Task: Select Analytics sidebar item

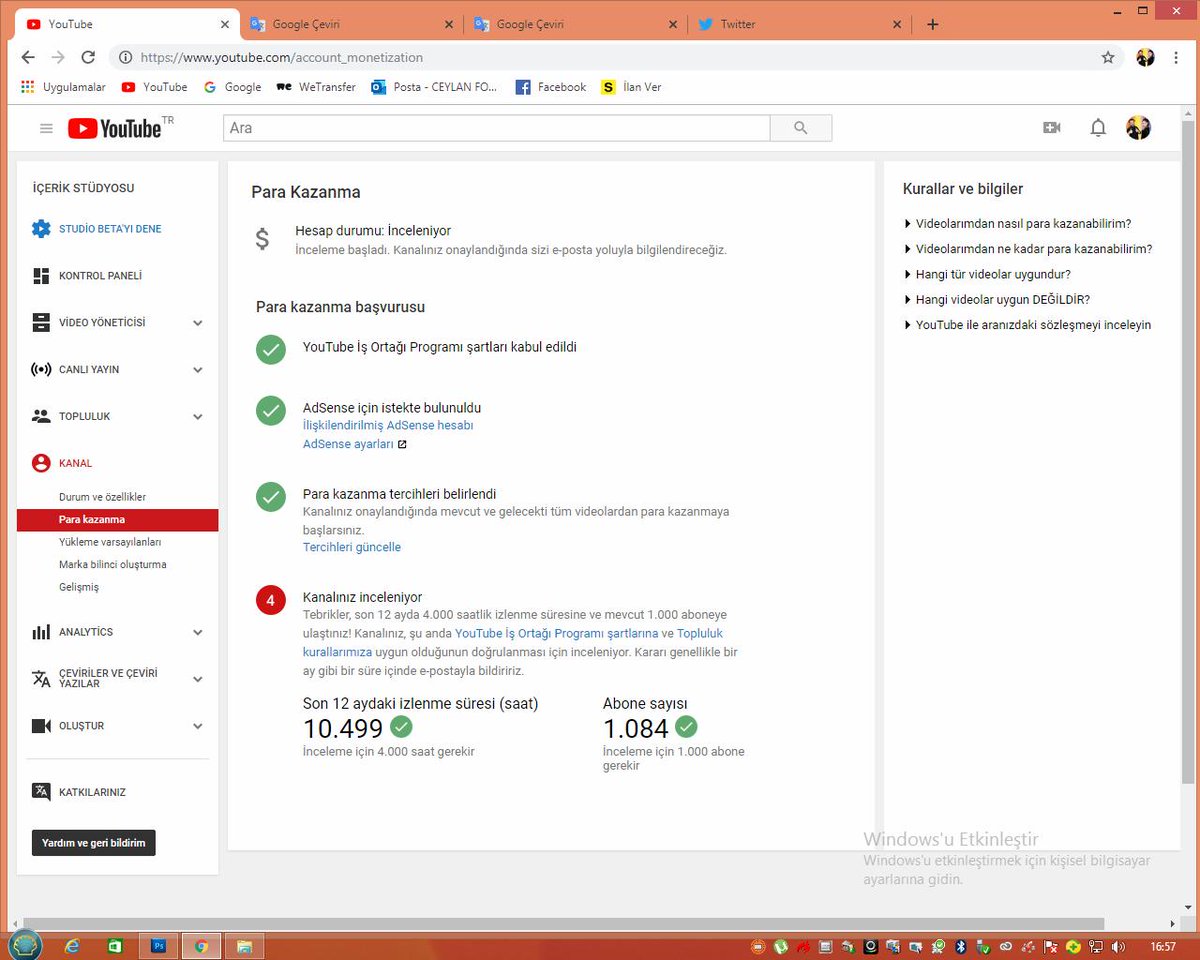Action: tap(86, 633)
